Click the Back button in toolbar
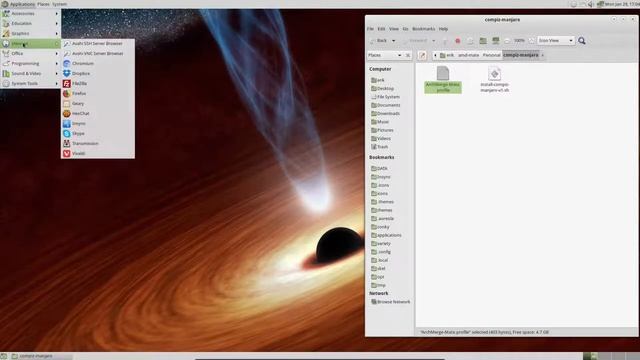This screenshot has width=640, height=360. [x=380, y=41]
